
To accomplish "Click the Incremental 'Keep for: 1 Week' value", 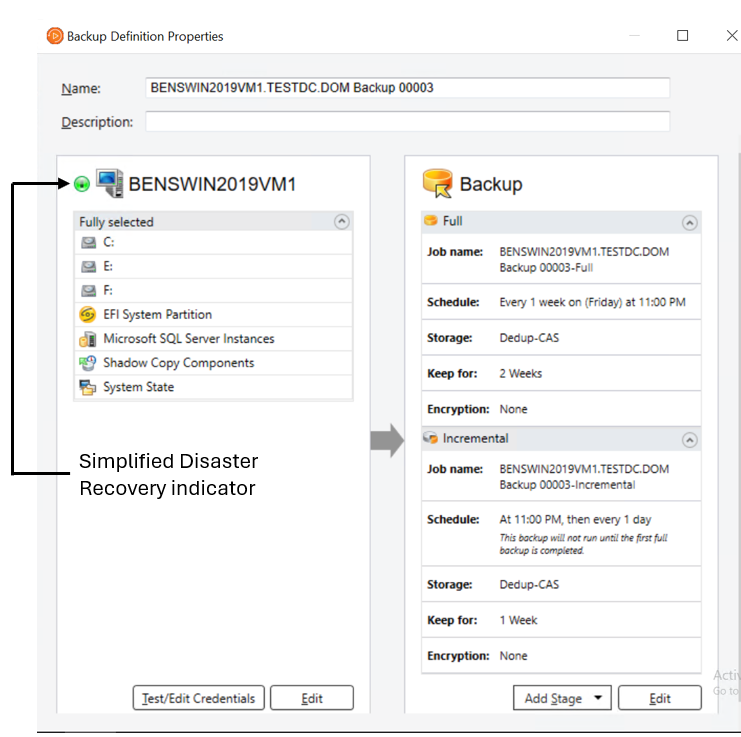I will click(518, 620).
